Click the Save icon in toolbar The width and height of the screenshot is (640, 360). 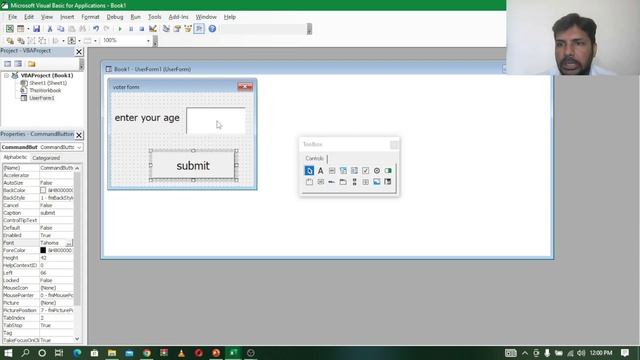[36, 29]
